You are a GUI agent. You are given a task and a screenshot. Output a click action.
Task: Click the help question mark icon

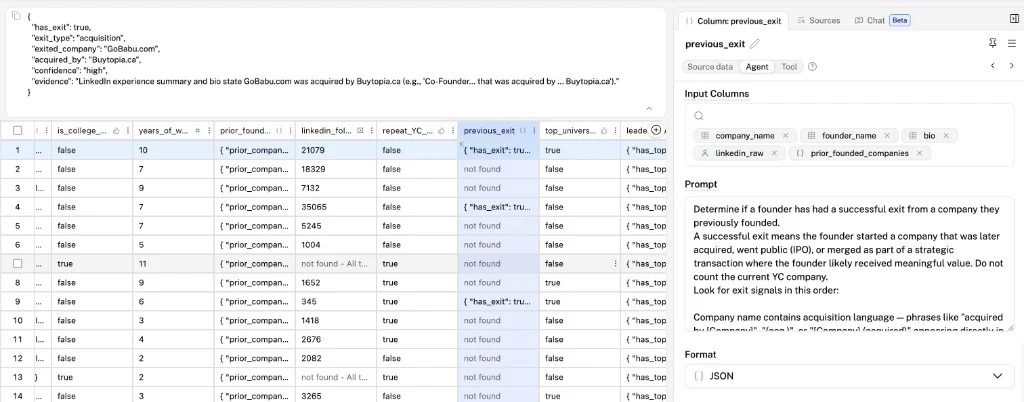pos(812,67)
